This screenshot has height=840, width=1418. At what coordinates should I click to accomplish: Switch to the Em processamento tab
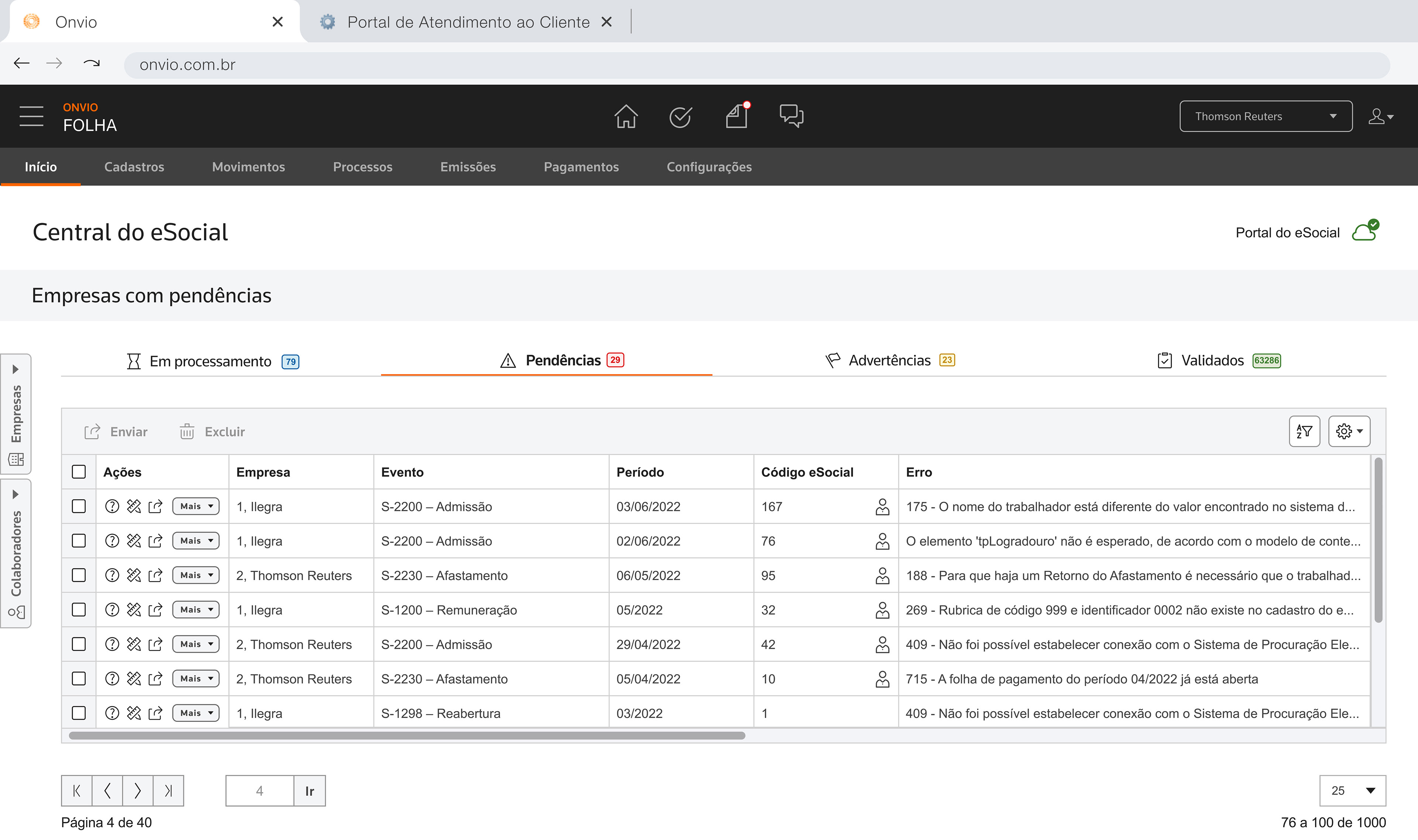coord(213,361)
